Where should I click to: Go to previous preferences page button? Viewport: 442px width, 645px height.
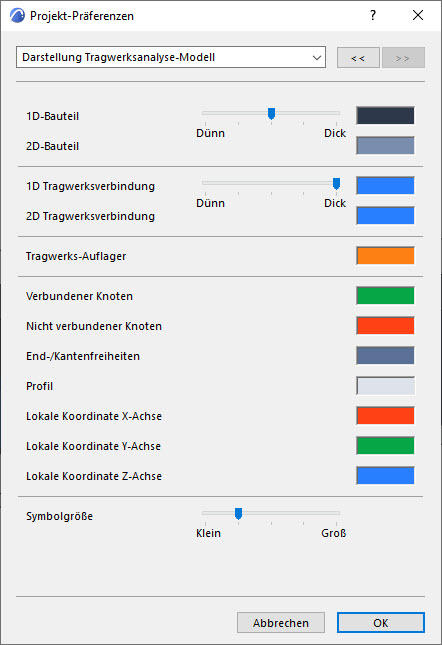(358, 58)
